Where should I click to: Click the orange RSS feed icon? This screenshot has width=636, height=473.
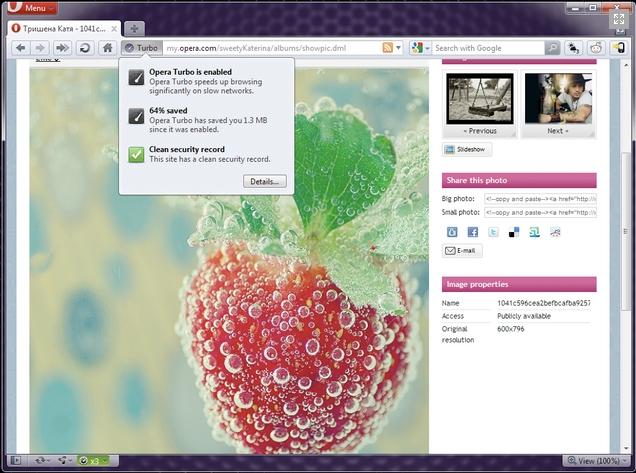387,48
